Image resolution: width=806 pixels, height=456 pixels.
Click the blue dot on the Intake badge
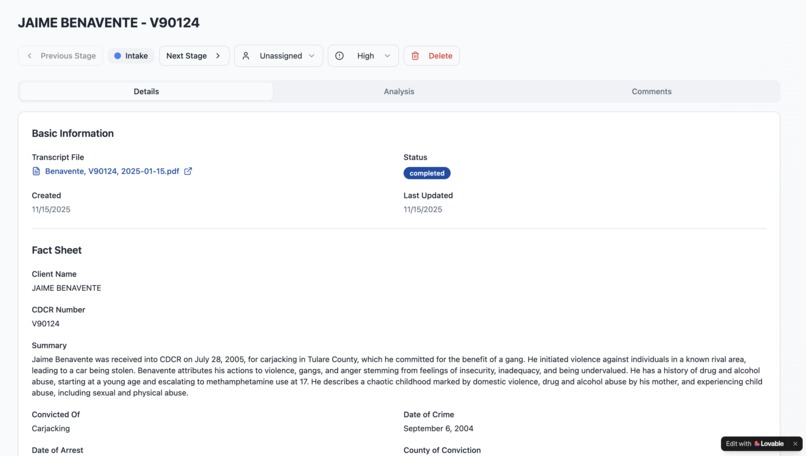point(117,56)
